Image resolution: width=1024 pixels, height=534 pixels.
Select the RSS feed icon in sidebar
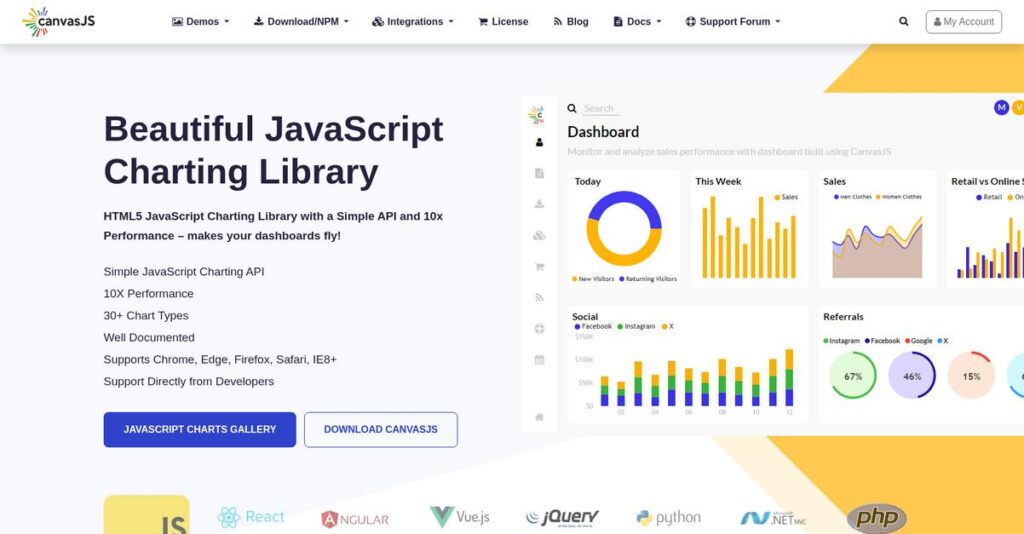pyautogui.click(x=539, y=298)
